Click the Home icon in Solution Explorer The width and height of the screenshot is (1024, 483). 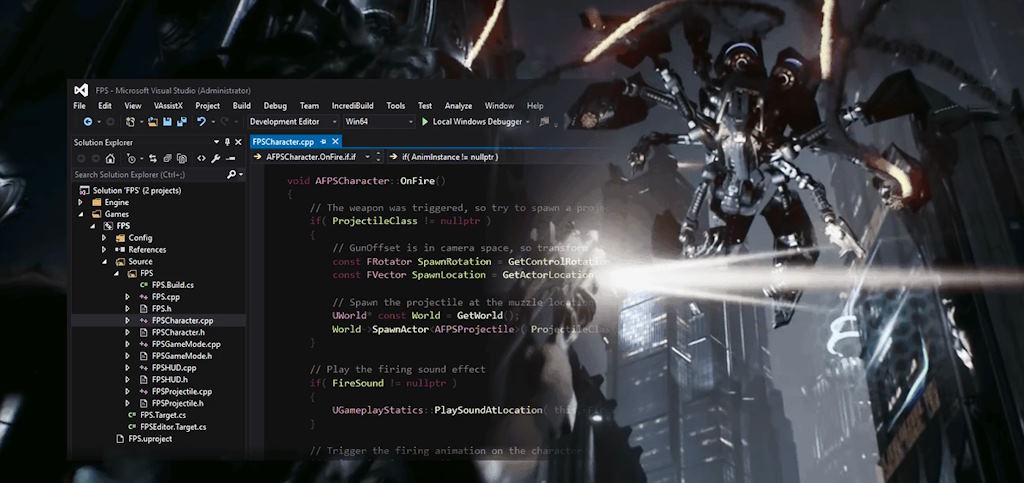click(x=110, y=159)
